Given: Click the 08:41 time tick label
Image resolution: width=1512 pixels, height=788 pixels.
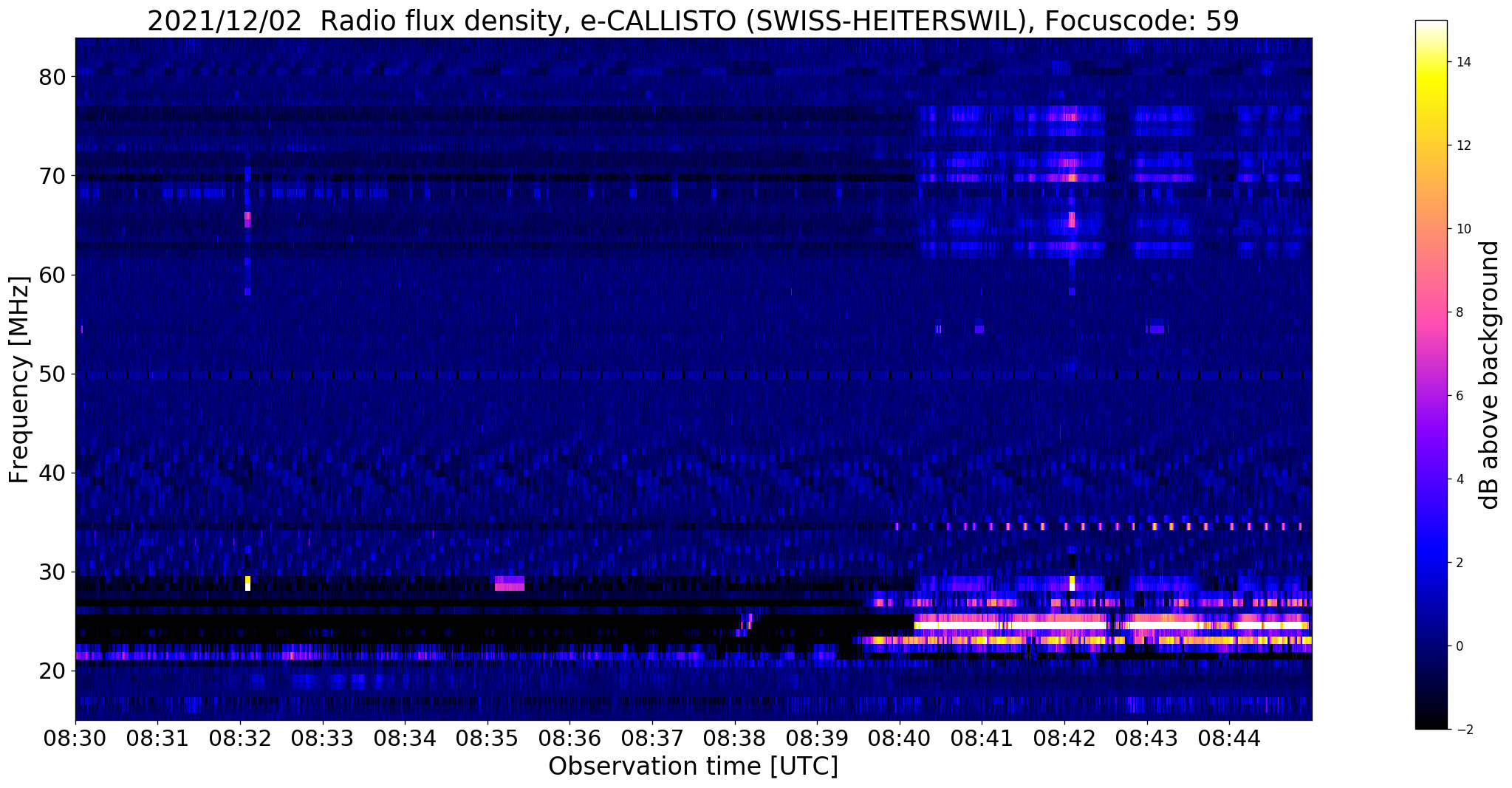Looking at the screenshot, I should [x=982, y=738].
